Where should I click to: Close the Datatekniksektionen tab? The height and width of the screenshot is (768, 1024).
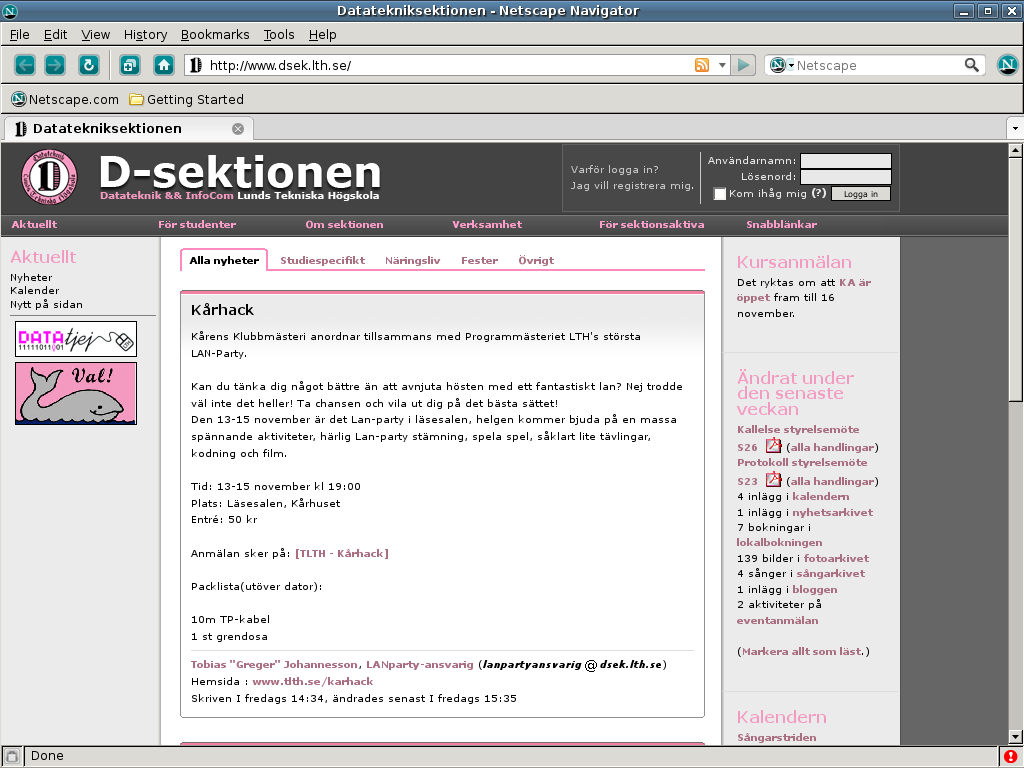coord(238,129)
